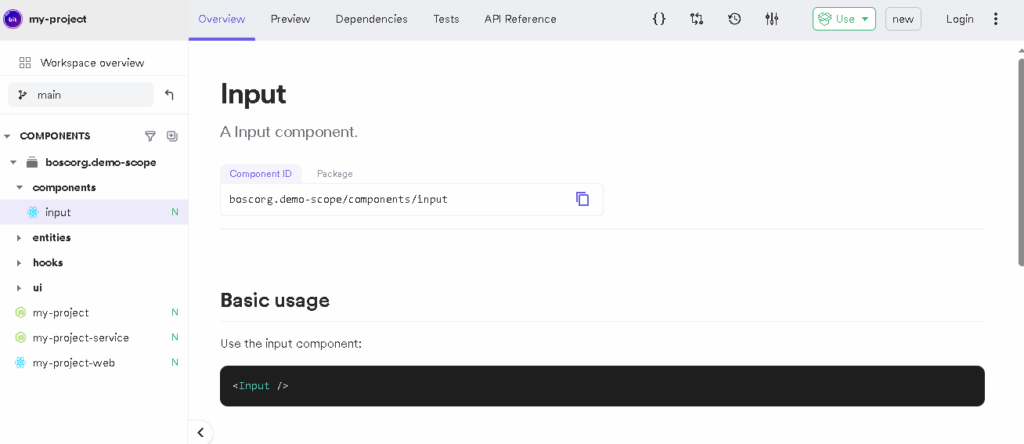Collapse the sidebar with the chevron button
Image resolution: width=1024 pixels, height=444 pixels.
point(200,432)
